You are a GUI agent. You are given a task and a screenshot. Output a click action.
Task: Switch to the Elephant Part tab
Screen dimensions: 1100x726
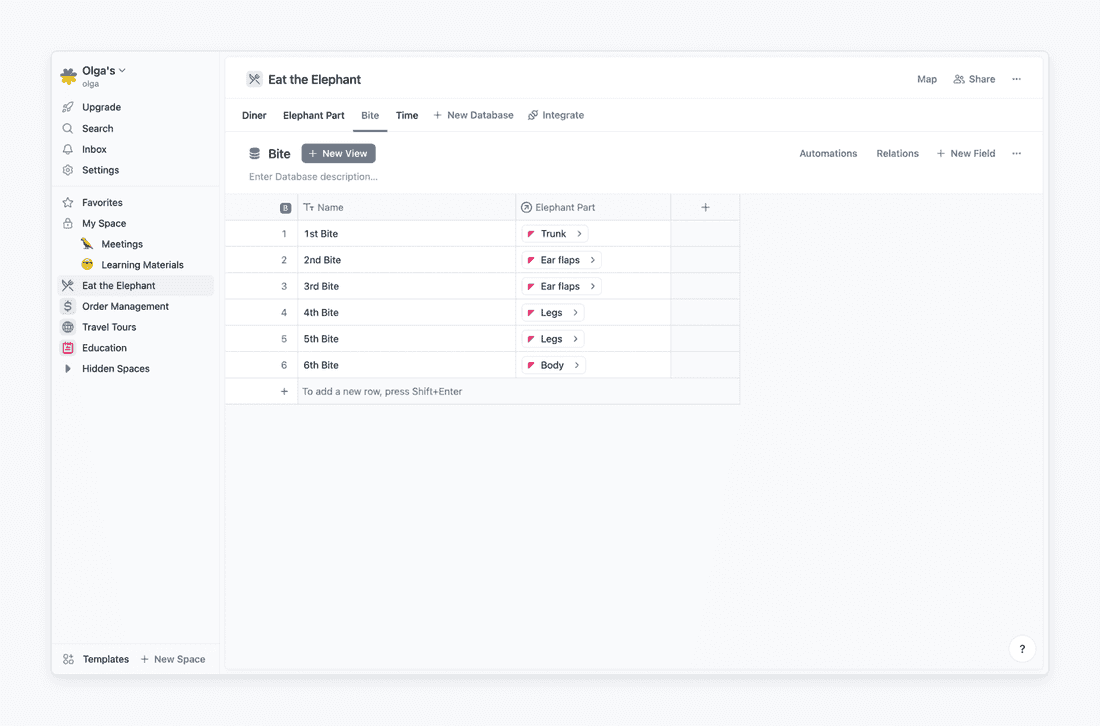[313, 115]
